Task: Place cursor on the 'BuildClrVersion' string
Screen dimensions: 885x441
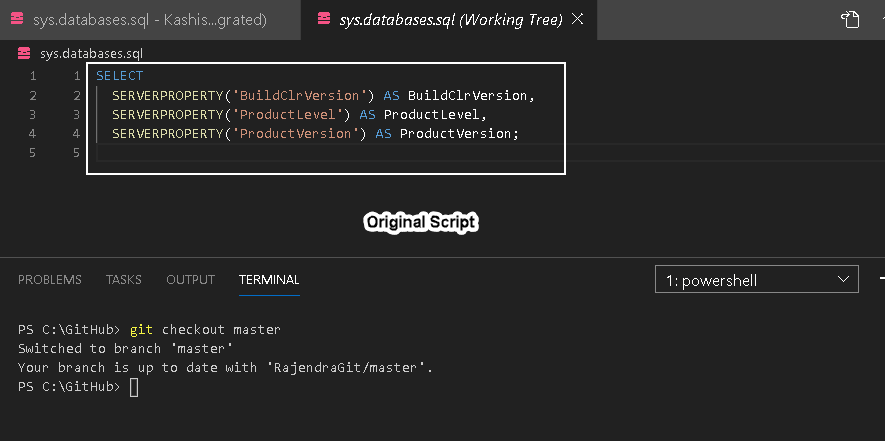Action: tap(304, 96)
